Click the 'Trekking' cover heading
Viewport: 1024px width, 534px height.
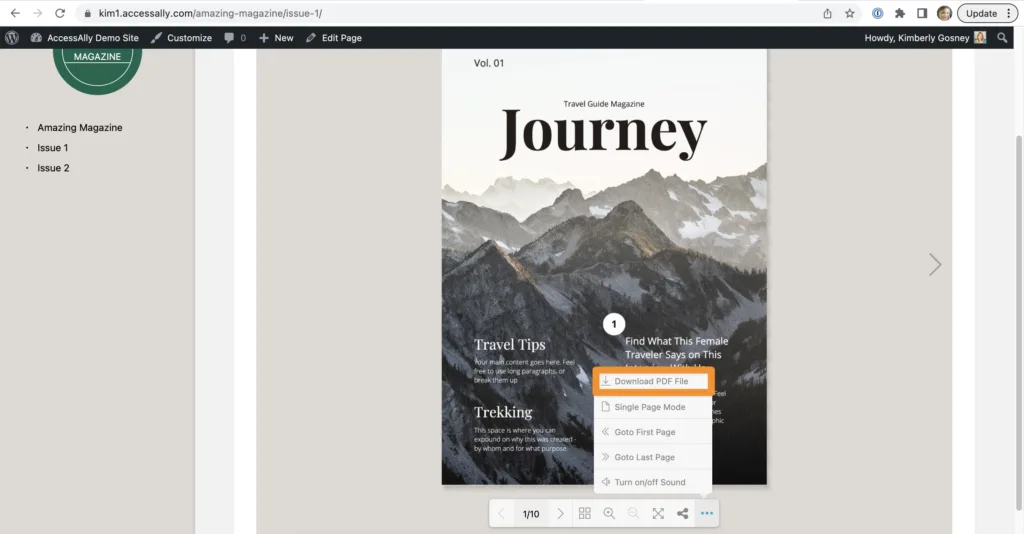point(503,413)
